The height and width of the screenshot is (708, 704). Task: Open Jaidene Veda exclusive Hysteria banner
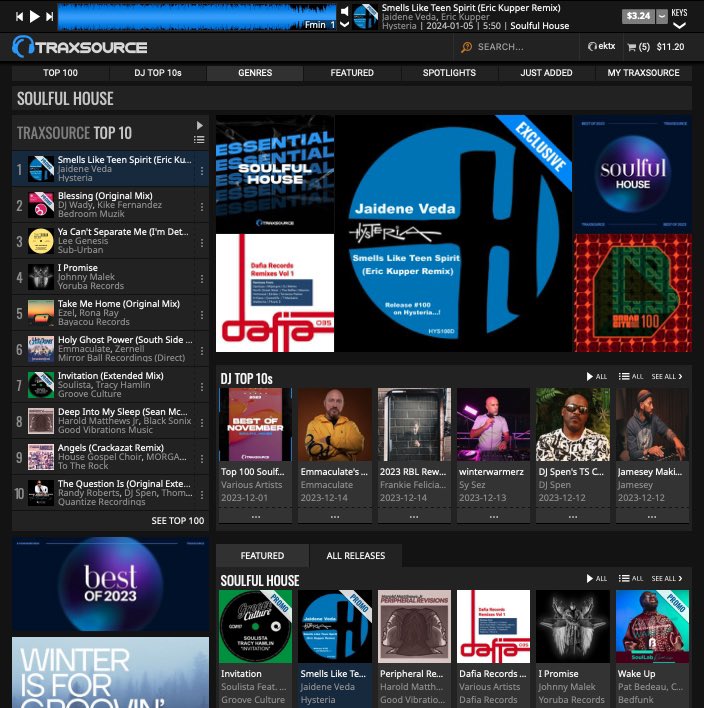(453, 233)
